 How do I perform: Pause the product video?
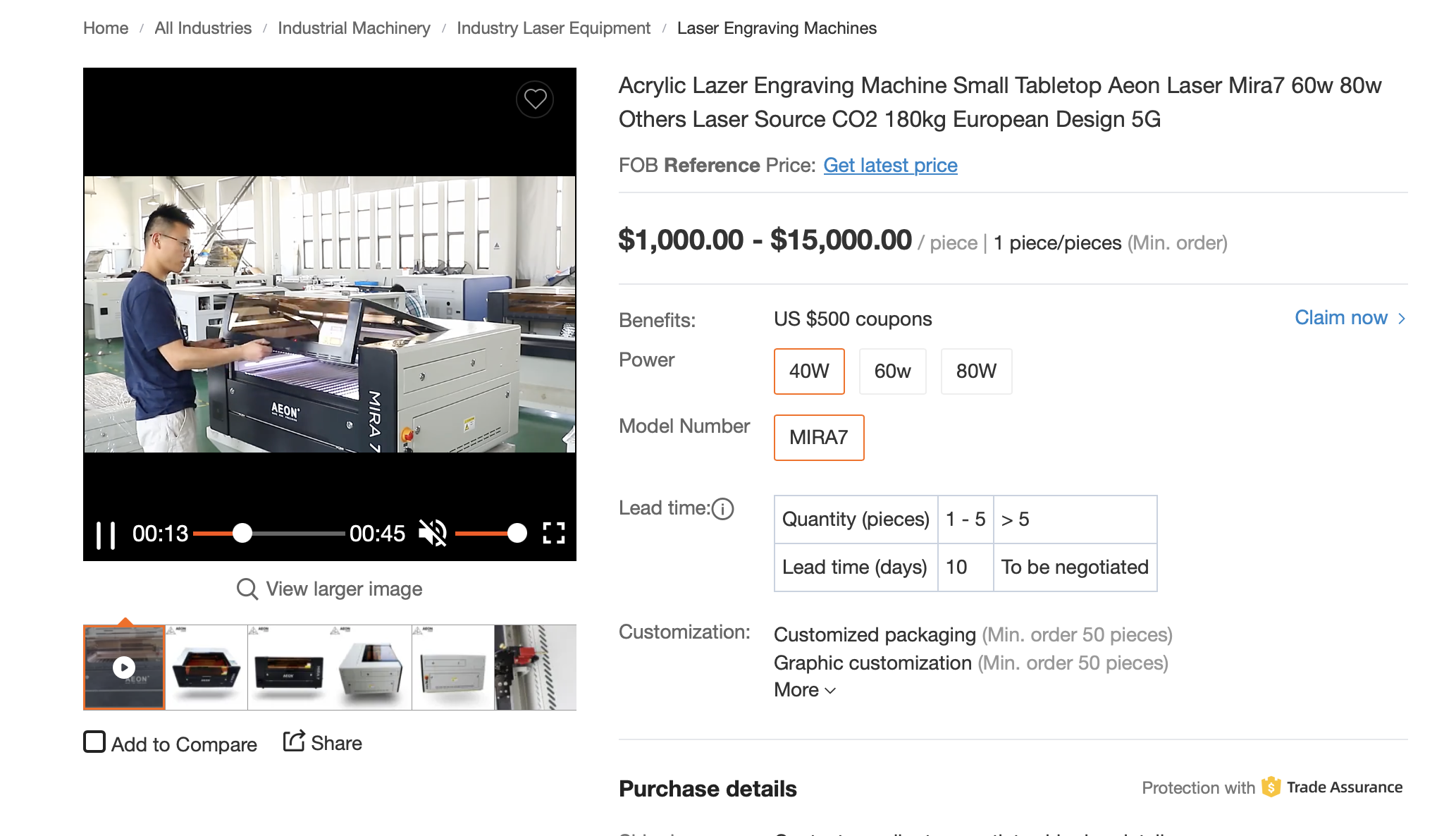point(106,535)
